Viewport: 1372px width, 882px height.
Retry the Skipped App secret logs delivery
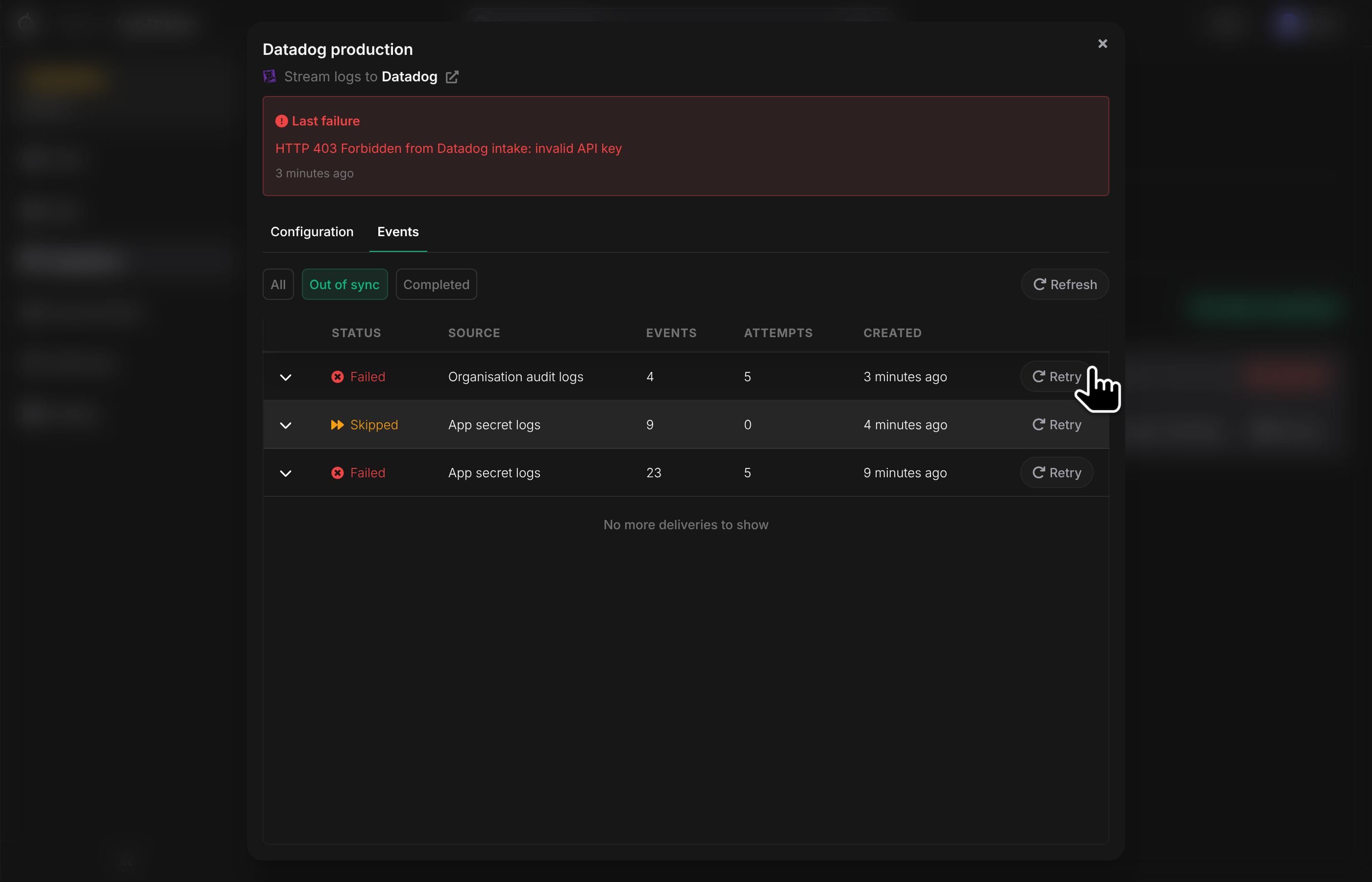click(x=1056, y=425)
